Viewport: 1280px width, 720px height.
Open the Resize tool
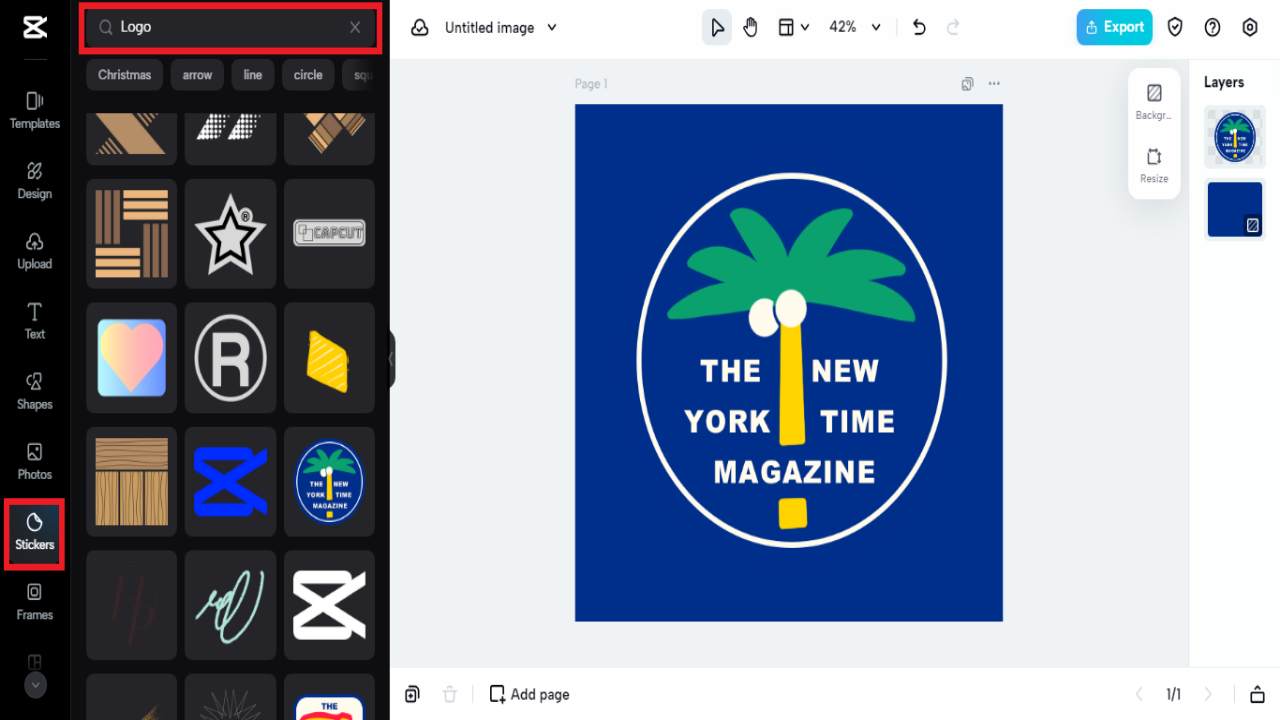[x=1154, y=166]
